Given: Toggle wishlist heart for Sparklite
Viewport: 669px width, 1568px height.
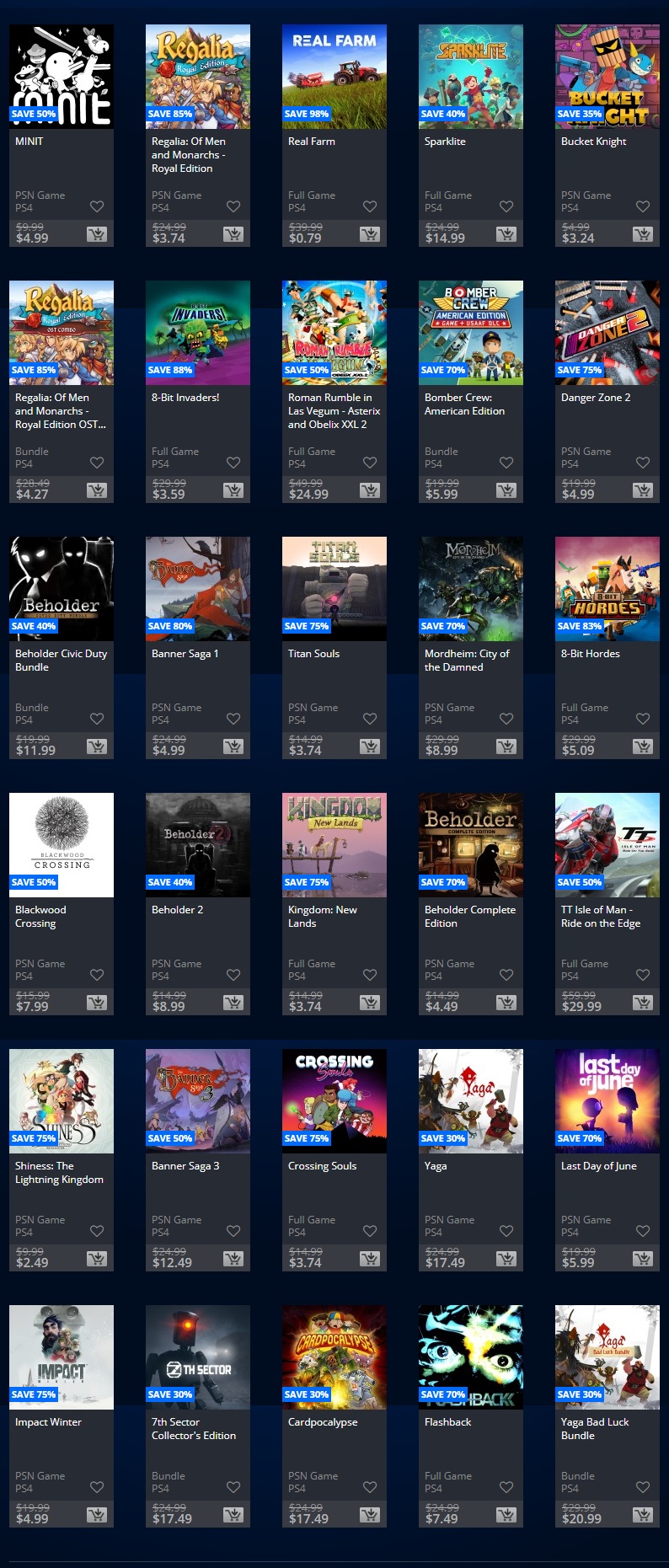Looking at the screenshot, I should pos(506,206).
